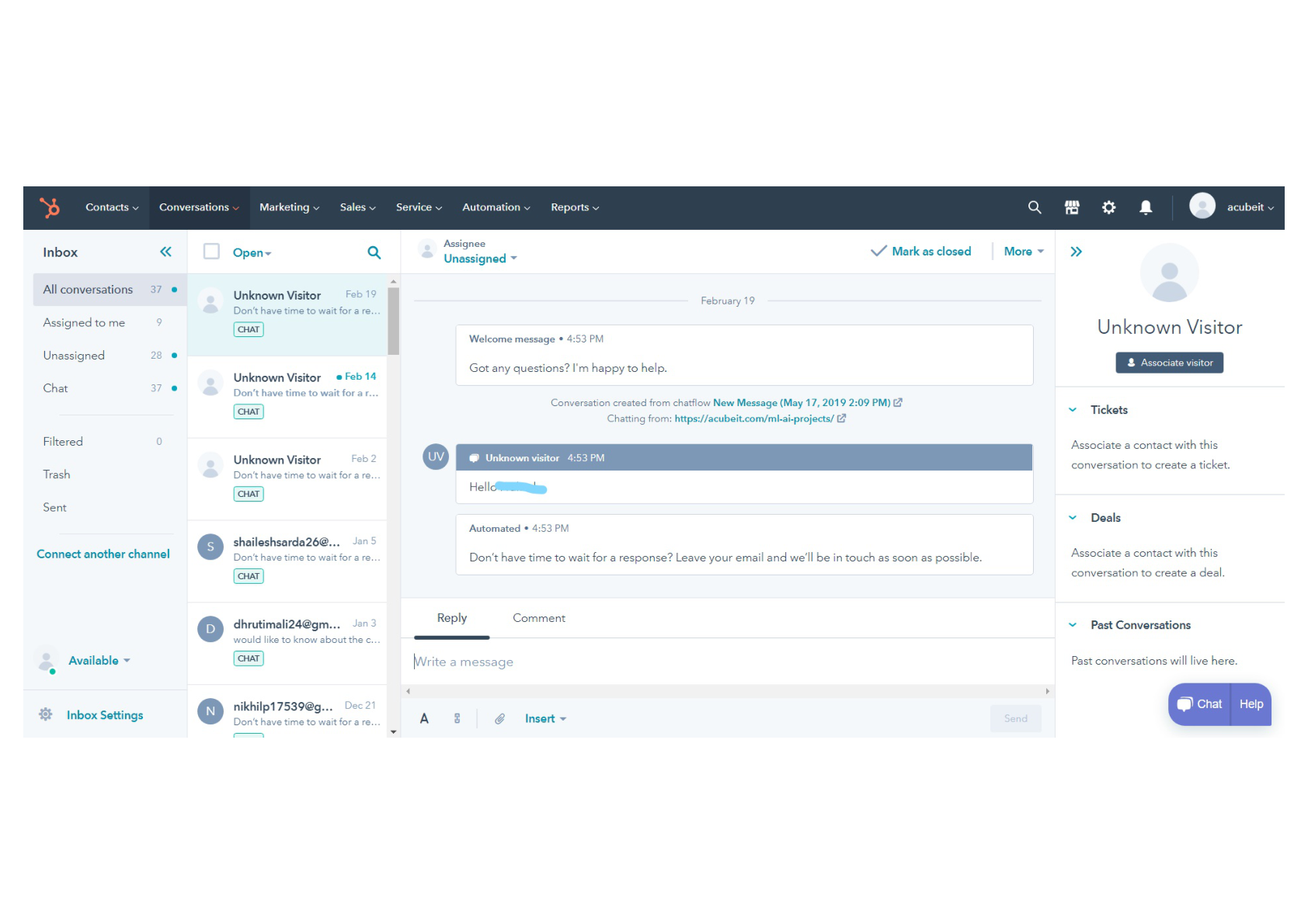Viewport: 1308px width, 924px height.
Task: Open Inbox Settings via the gear icon
Action: 45,714
